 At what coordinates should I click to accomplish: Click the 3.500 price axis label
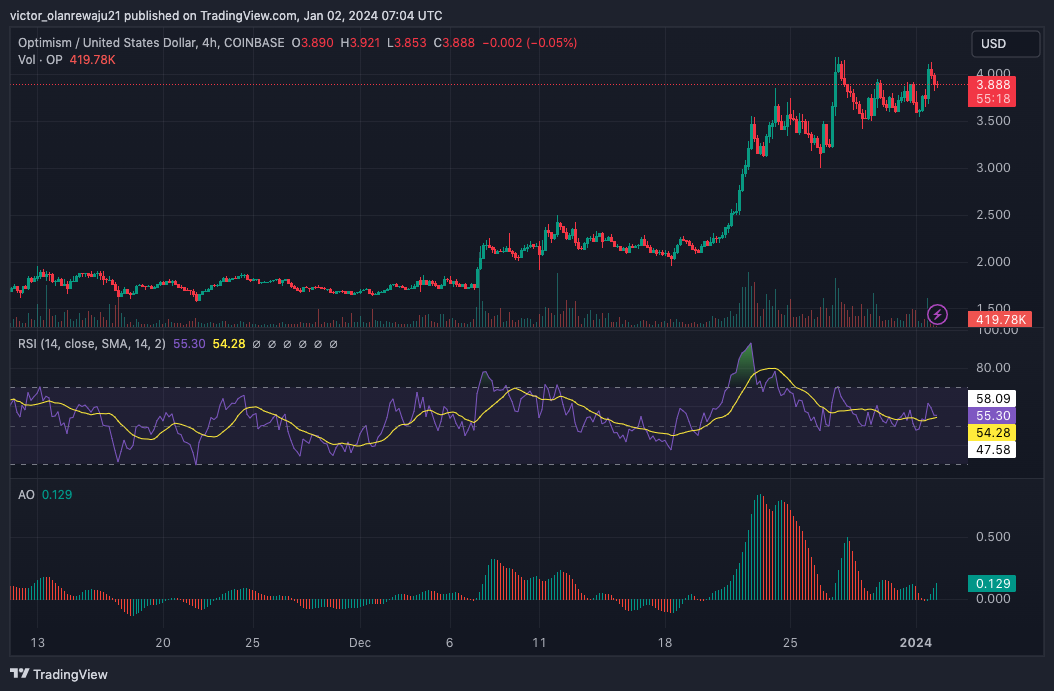pos(993,121)
